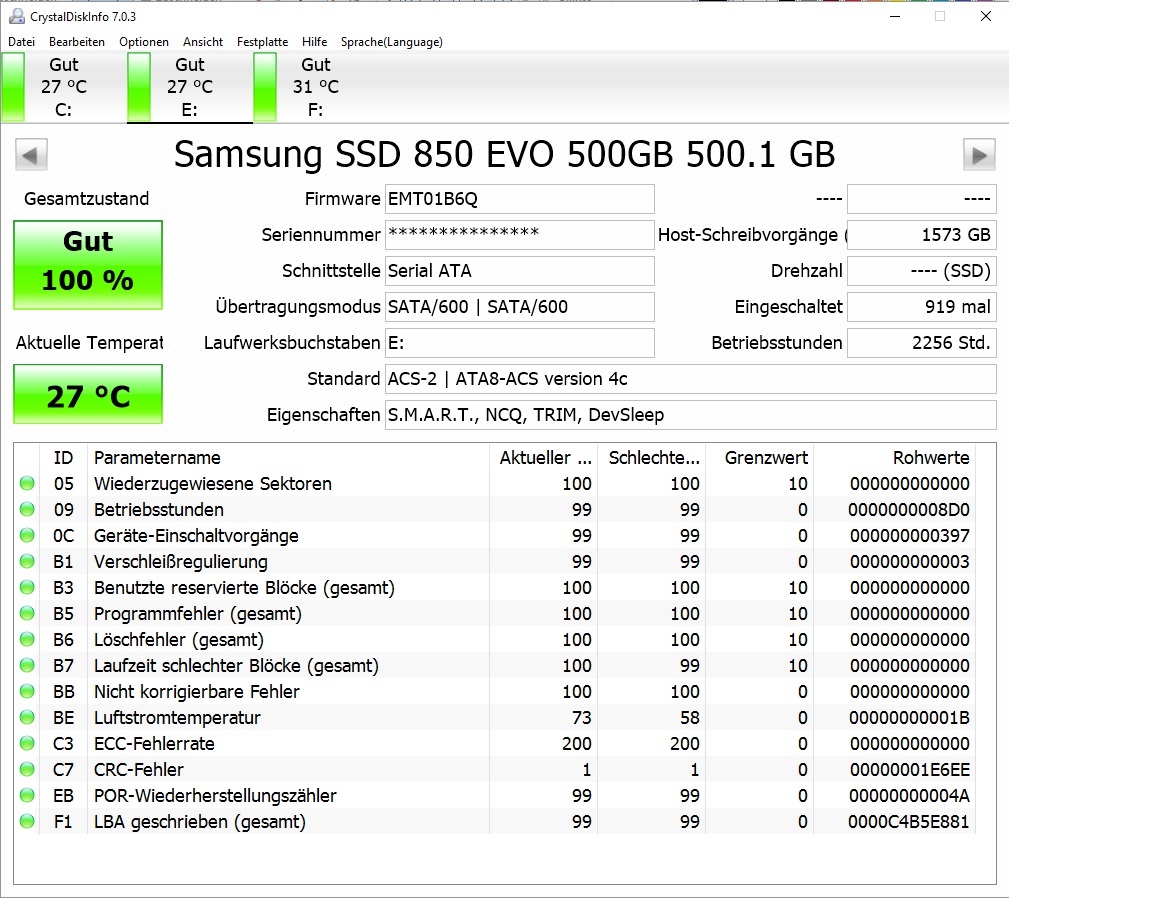Select raw value 000000000397
This screenshot has width=1152, height=898.
[x=910, y=536]
